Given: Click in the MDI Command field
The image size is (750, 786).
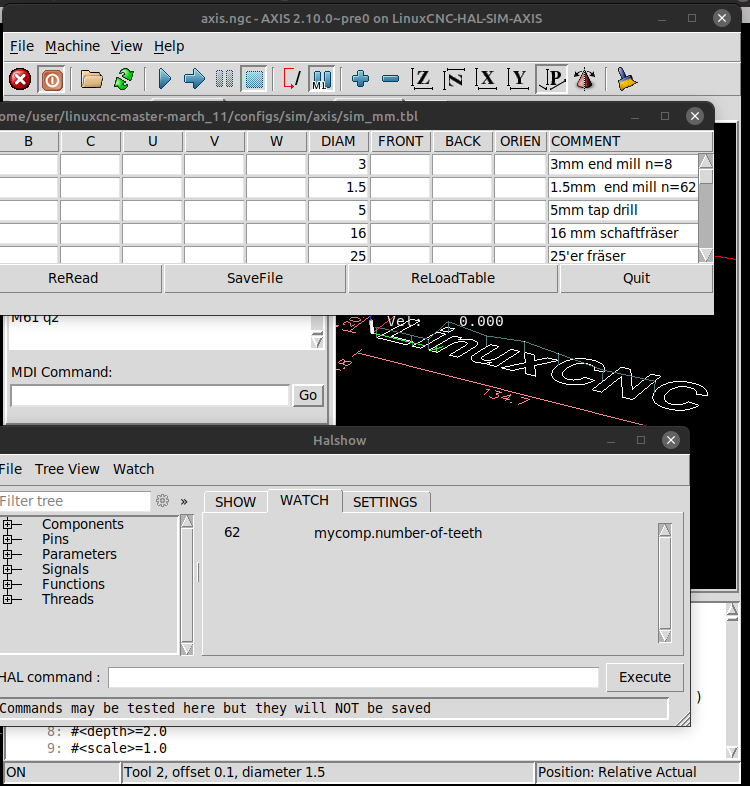Looking at the screenshot, I should click(150, 396).
